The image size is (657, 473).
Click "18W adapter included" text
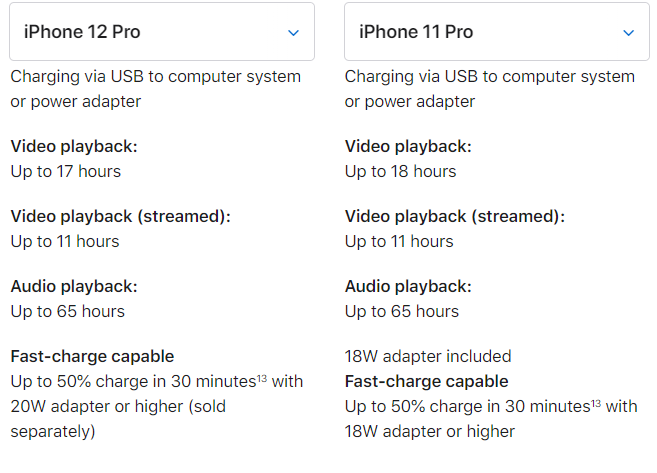point(427,356)
